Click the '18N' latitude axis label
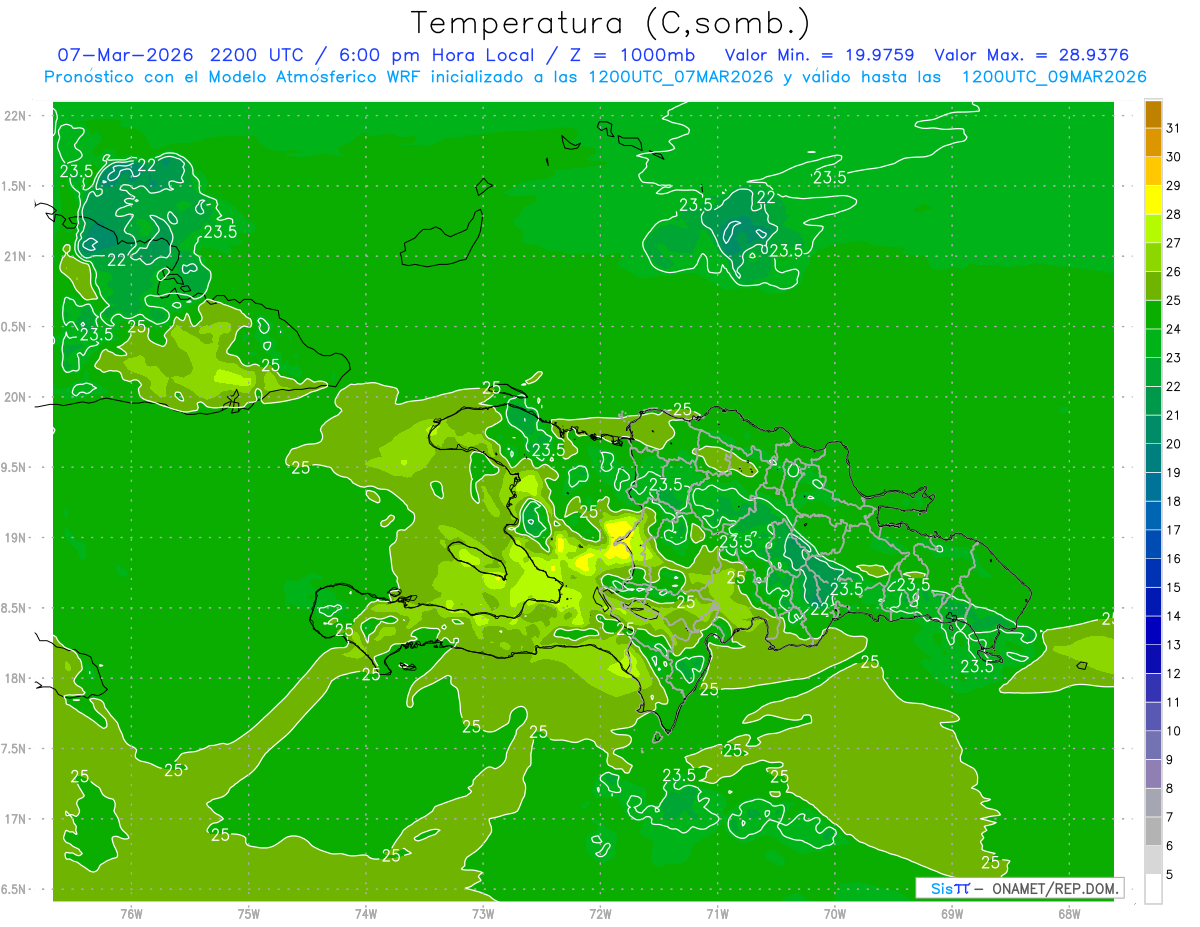Screen dimensions: 1200x927 (x=16, y=679)
